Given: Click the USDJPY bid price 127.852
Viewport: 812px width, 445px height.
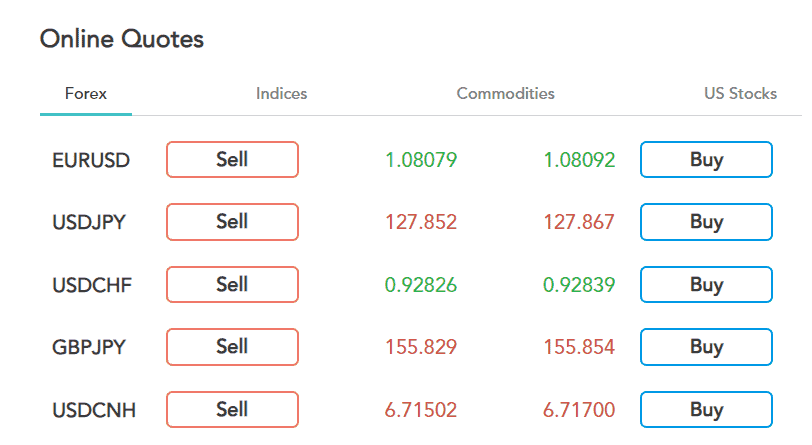Looking at the screenshot, I should (421, 222).
